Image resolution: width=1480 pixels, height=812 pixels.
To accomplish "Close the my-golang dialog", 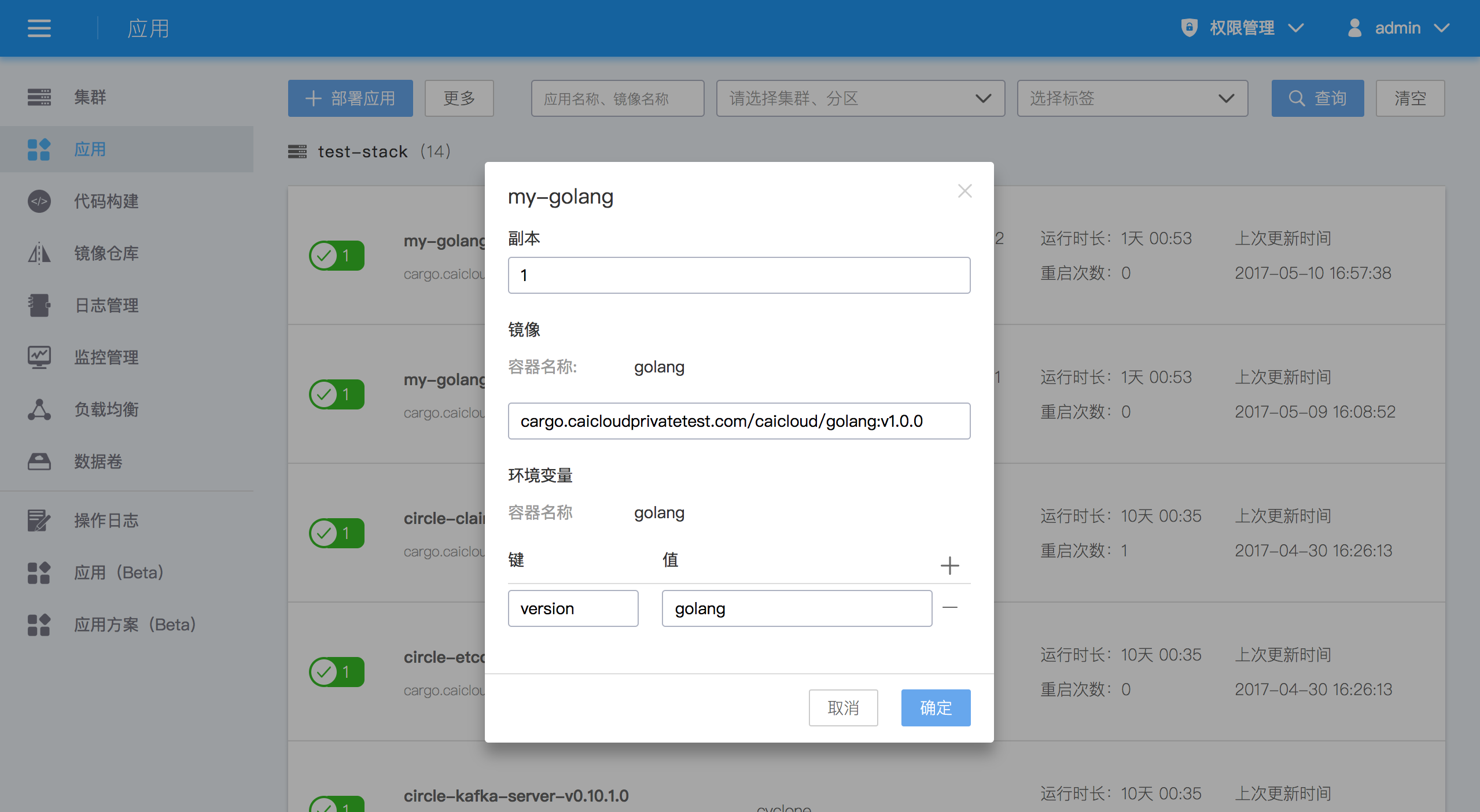I will tap(964, 191).
